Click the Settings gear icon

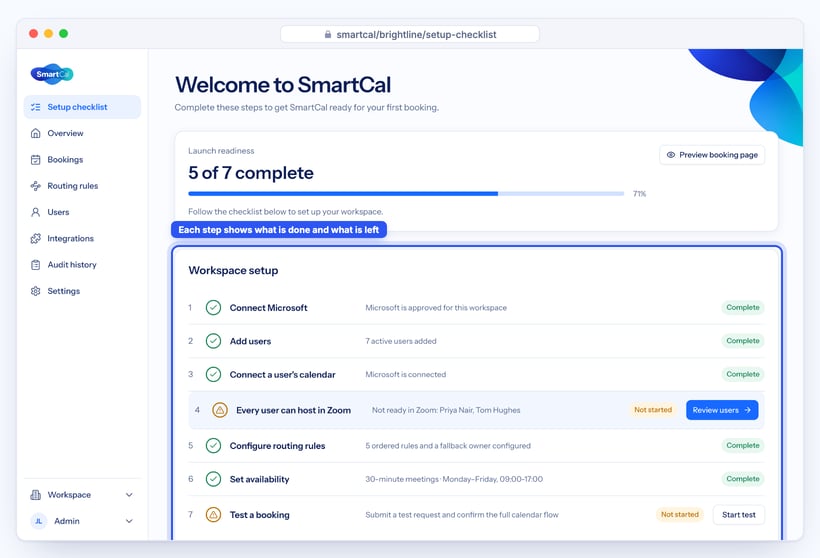tap(36, 291)
